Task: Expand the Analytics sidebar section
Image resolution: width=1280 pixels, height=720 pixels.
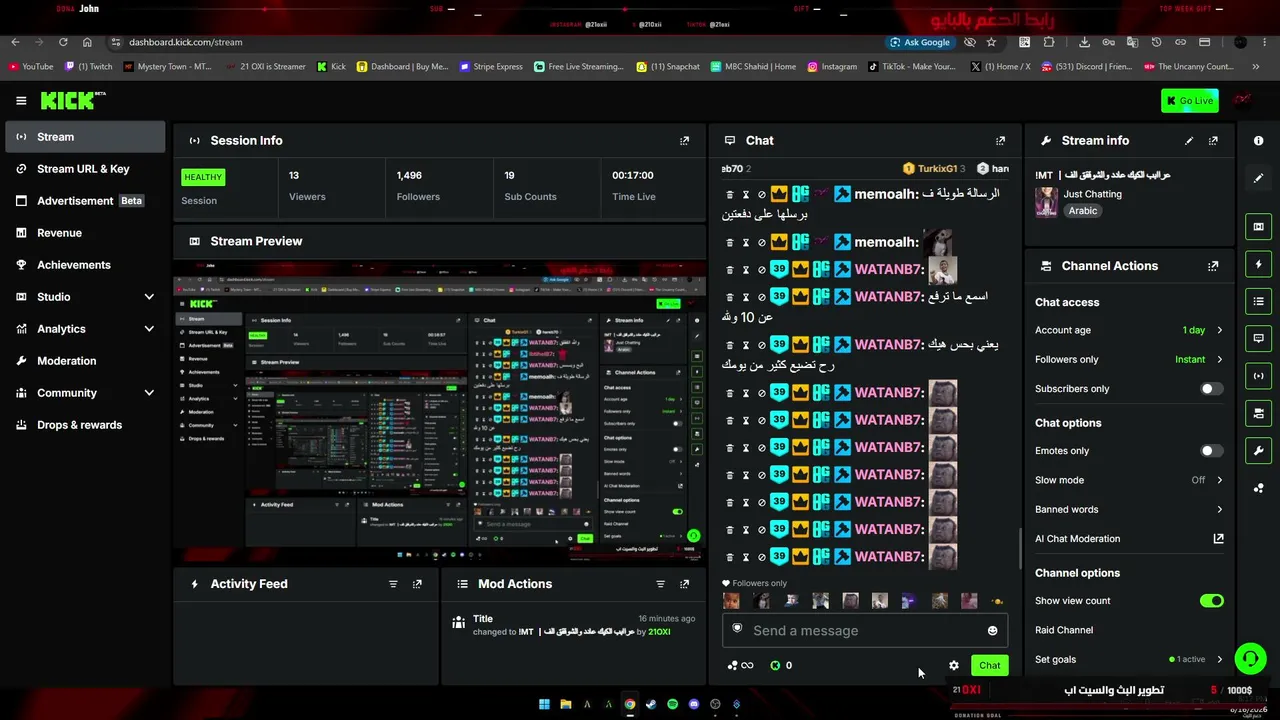Action: pos(149,329)
